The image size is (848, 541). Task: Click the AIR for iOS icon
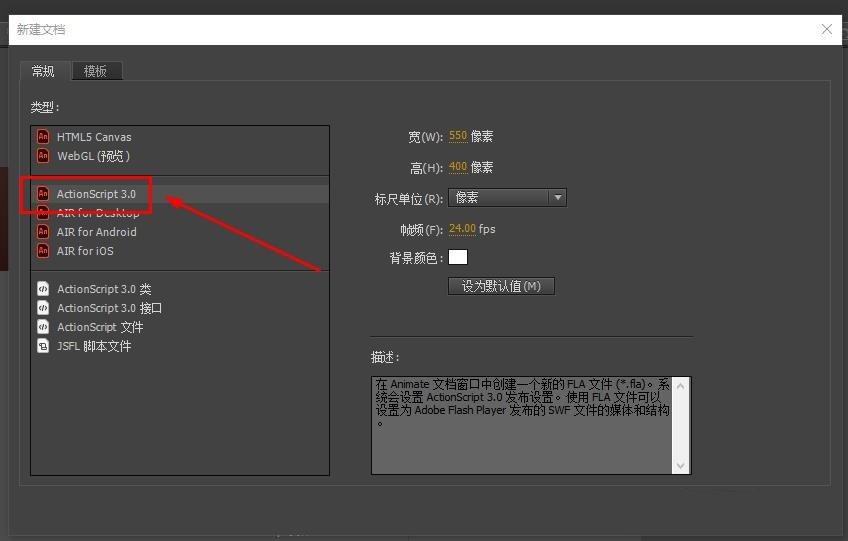43,250
